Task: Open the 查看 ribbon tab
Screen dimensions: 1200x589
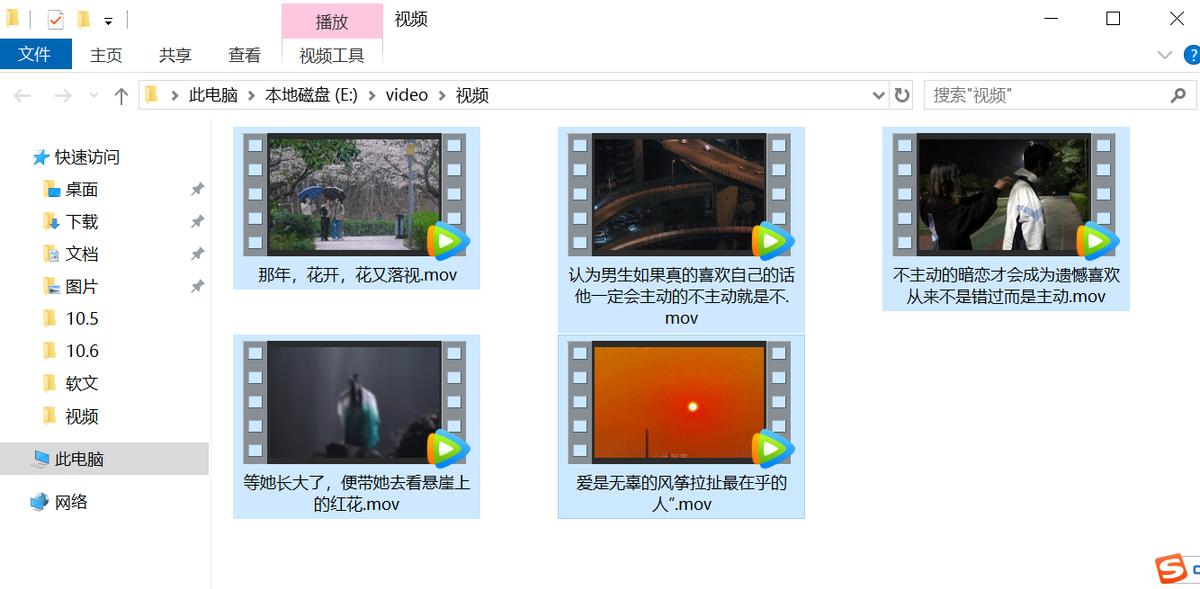Action: tap(243, 55)
